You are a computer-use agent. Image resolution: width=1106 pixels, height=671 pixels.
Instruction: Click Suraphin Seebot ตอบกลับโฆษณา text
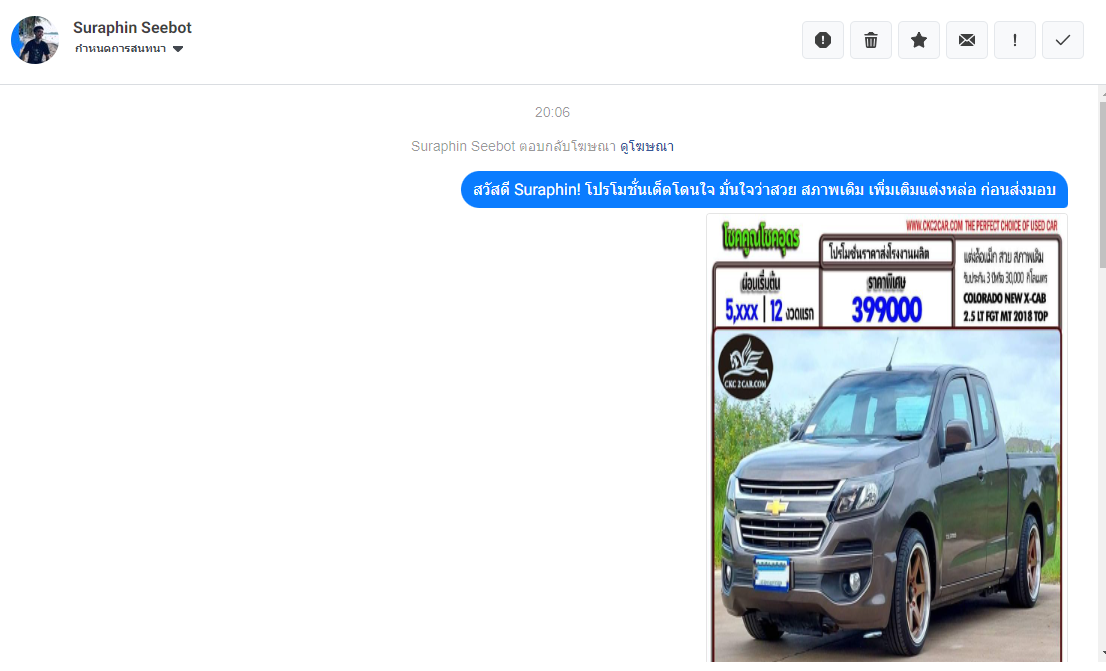[x=514, y=146]
